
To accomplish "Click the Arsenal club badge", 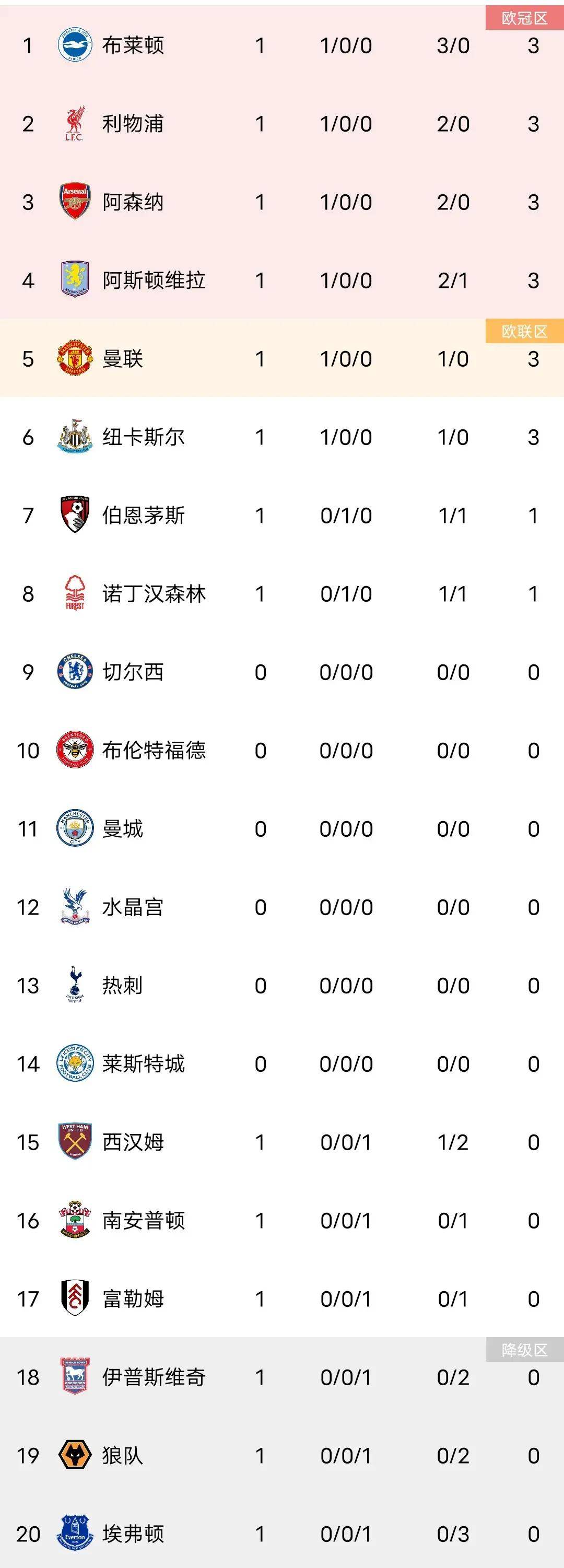I will coord(75,202).
